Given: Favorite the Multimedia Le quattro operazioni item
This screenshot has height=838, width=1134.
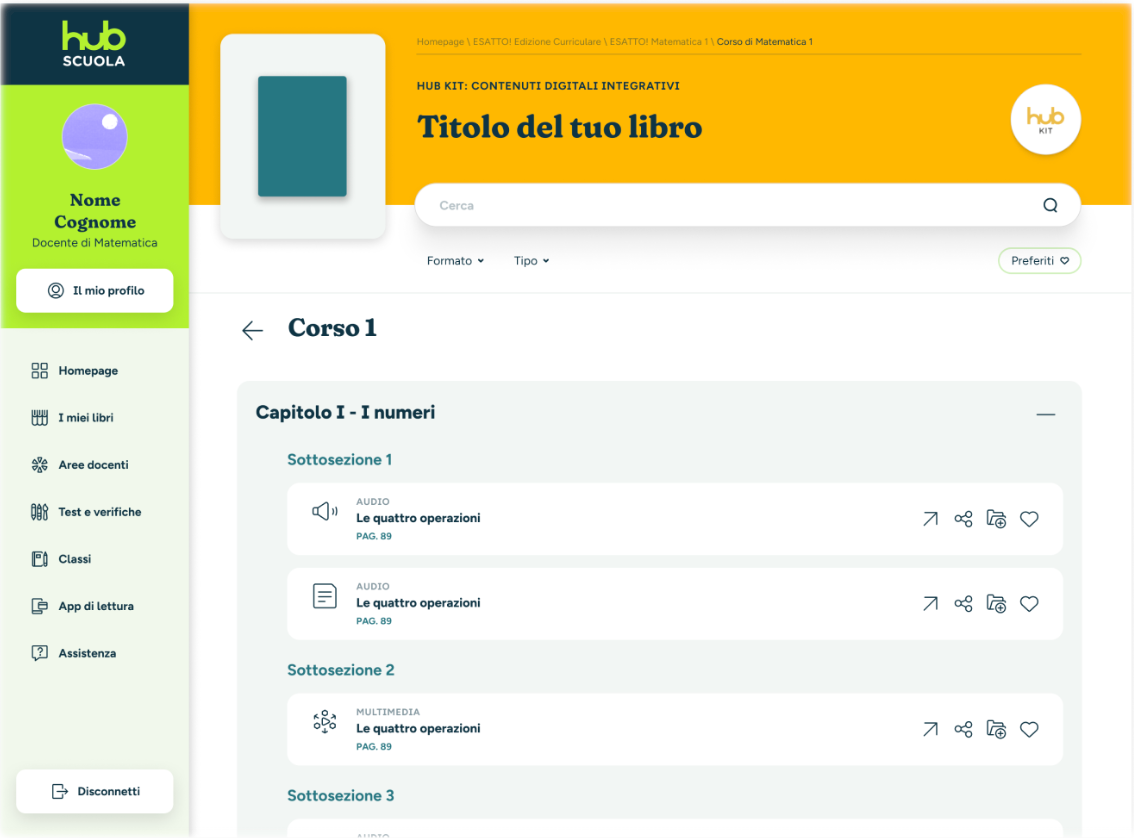Looking at the screenshot, I should click(1029, 730).
